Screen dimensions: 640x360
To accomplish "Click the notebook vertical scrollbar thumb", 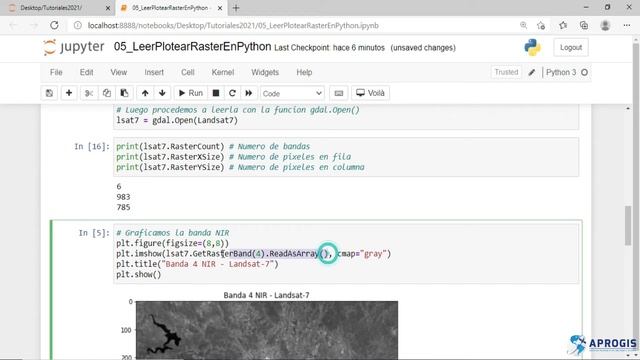I will [x=628, y=226].
